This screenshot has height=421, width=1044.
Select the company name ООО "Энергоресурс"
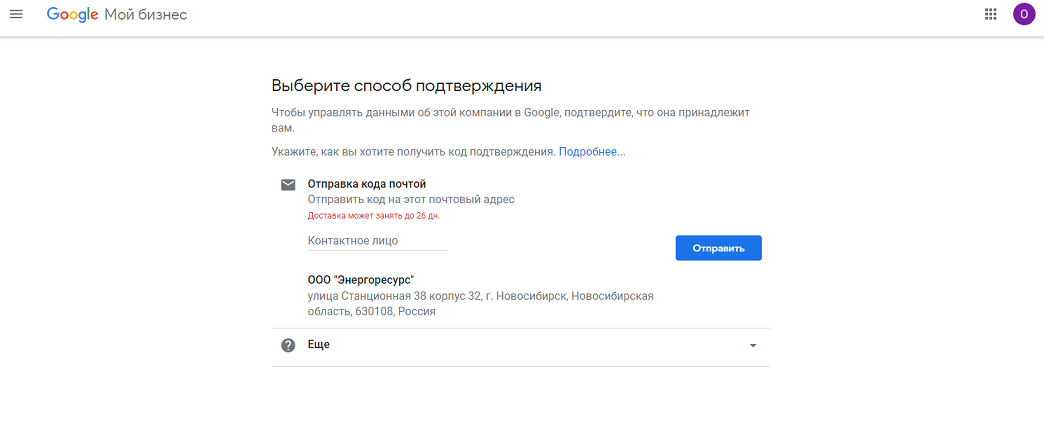click(x=360, y=280)
